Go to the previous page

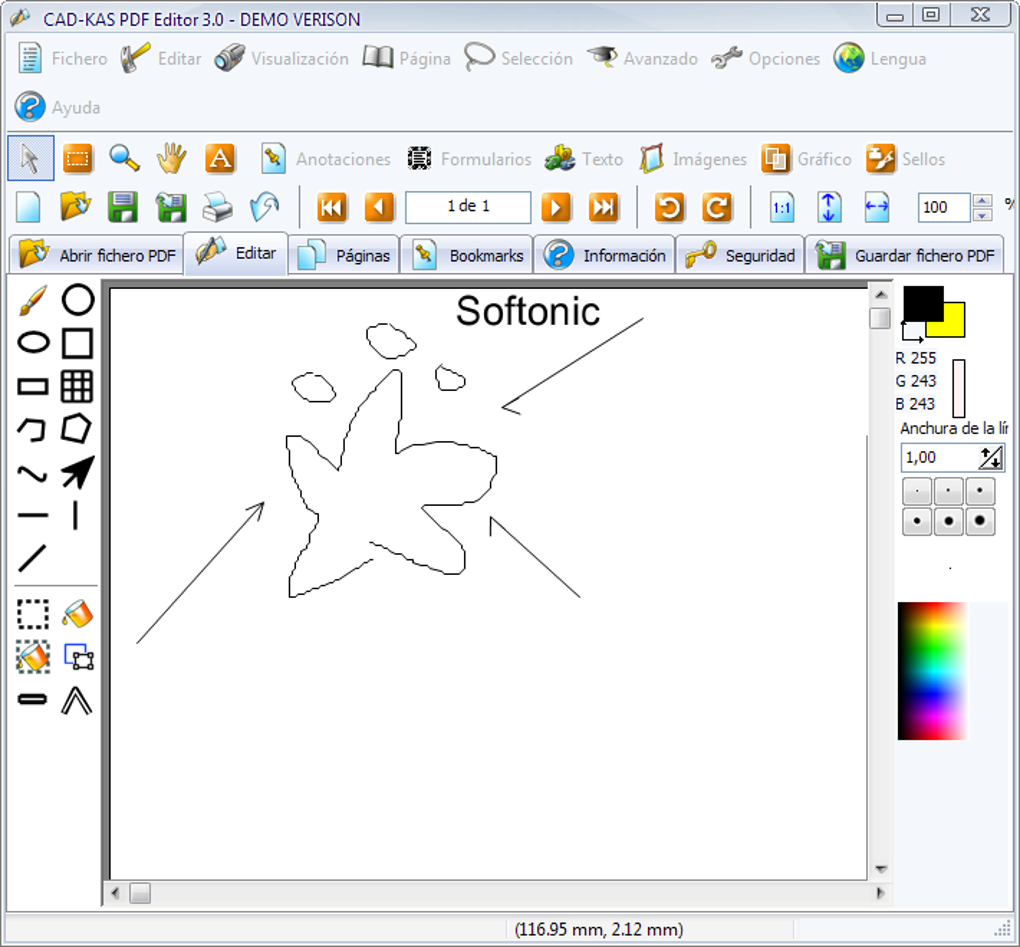(379, 207)
